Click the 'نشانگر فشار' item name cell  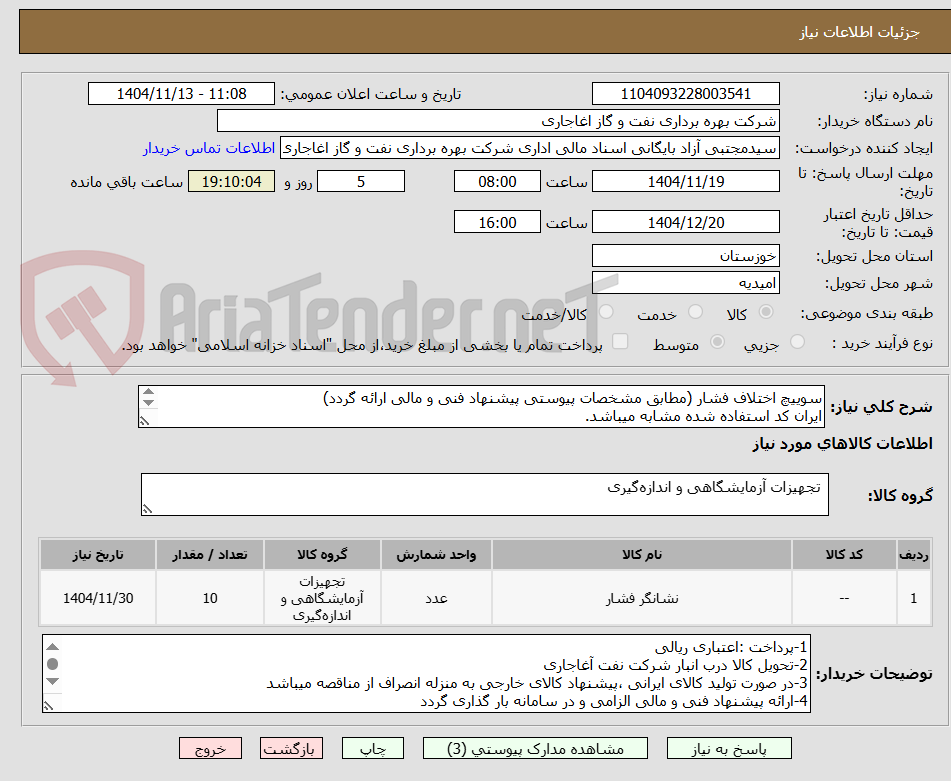point(642,598)
